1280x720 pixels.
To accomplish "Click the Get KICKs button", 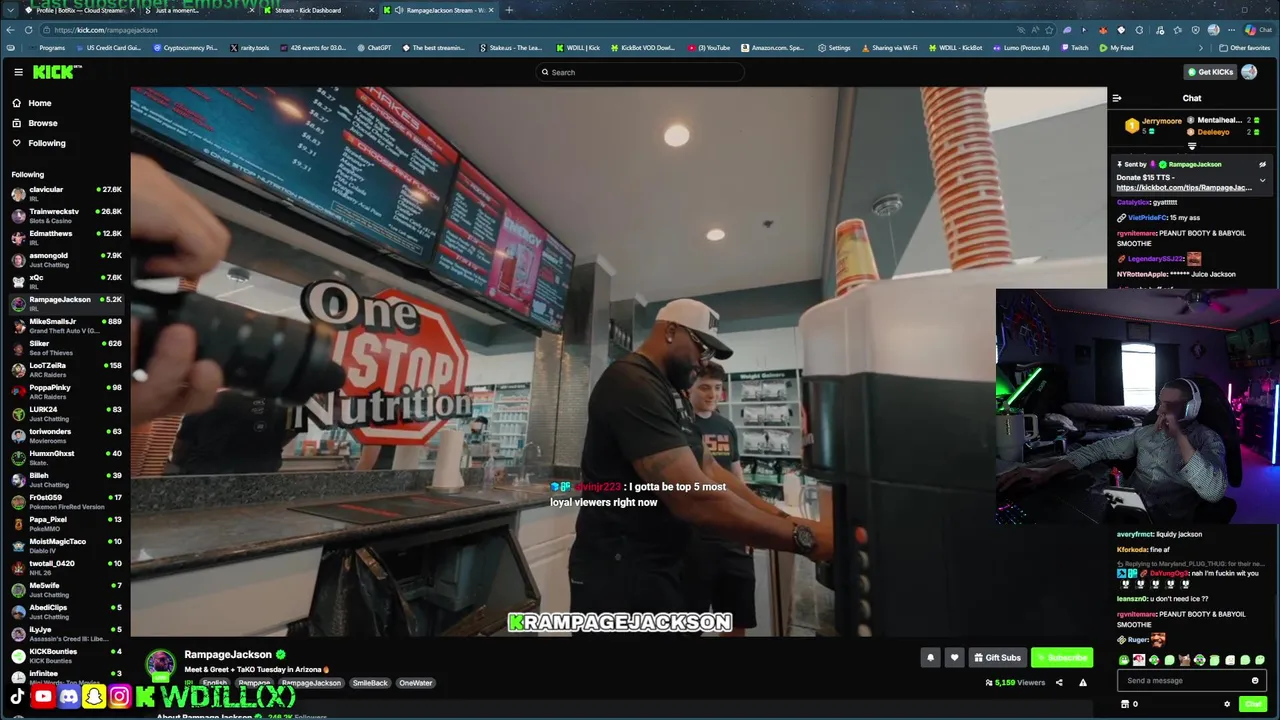I will click(1210, 72).
